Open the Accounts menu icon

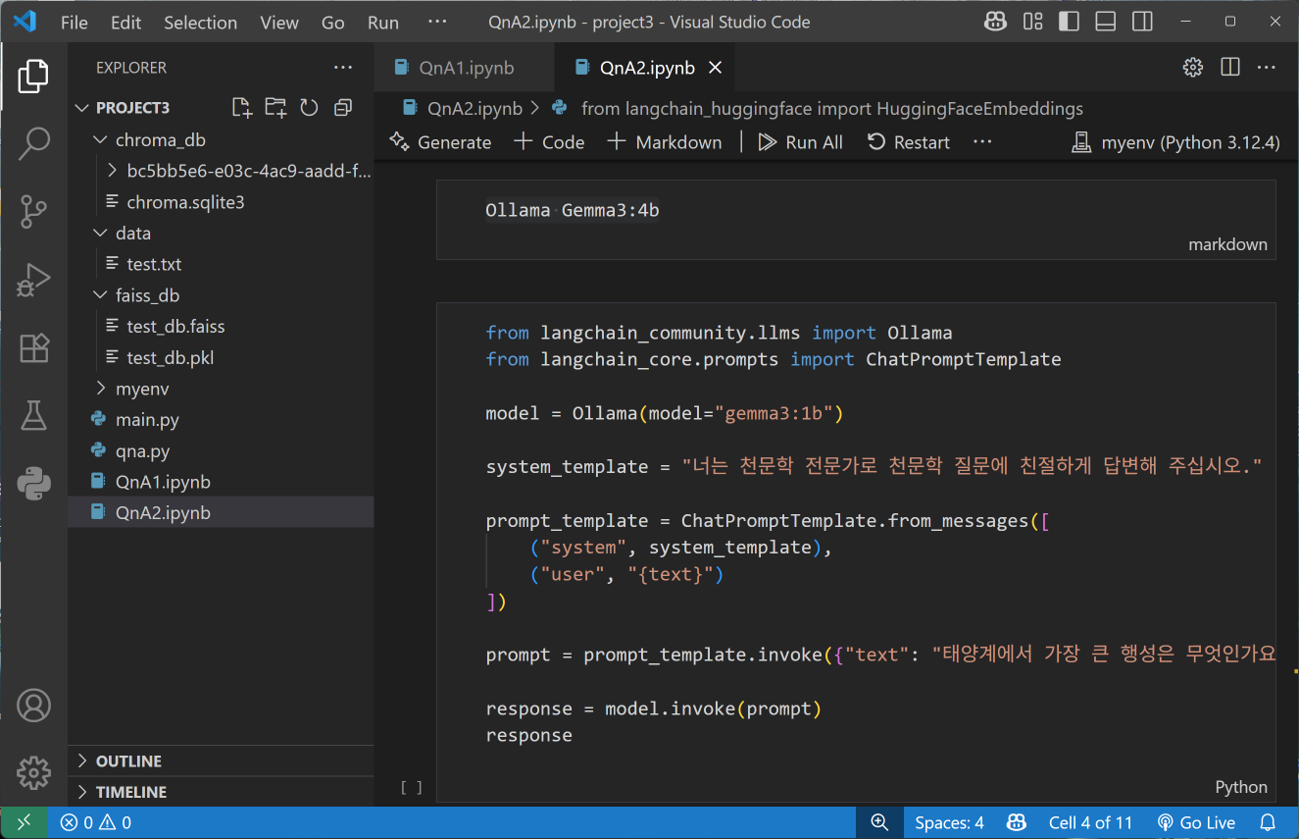pyautogui.click(x=33, y=706)
